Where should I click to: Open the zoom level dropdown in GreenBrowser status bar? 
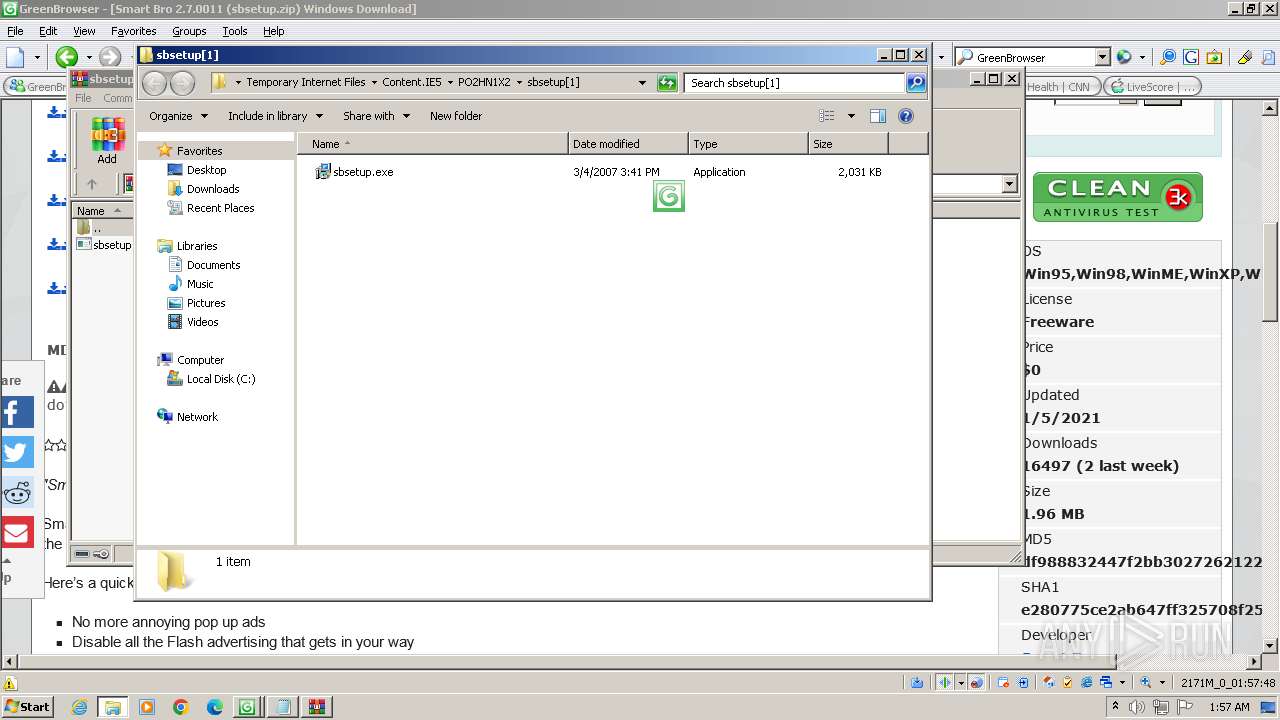tap(1164, 682)
